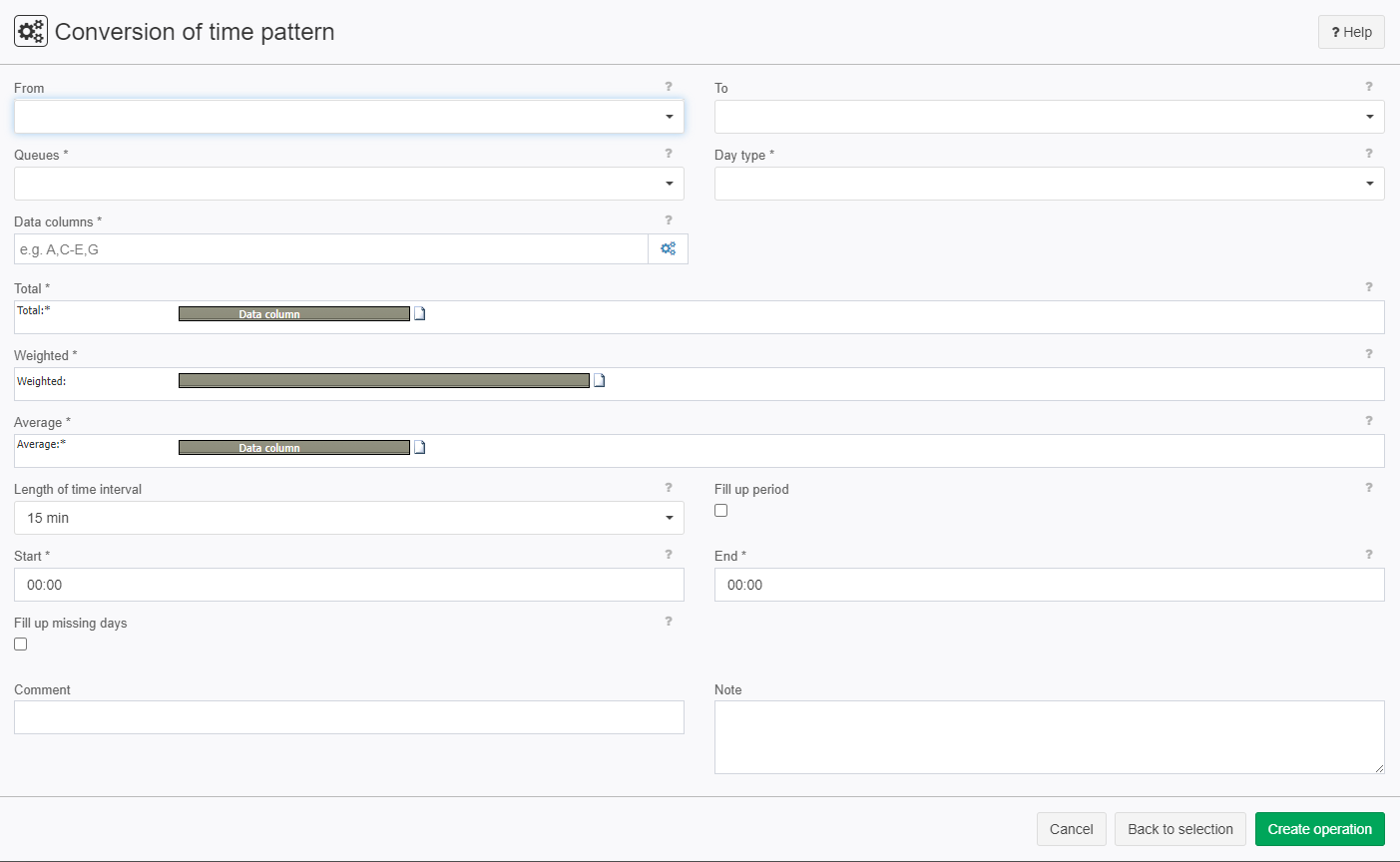
Task: Focus the Note text area
Action: [1050, 737]
